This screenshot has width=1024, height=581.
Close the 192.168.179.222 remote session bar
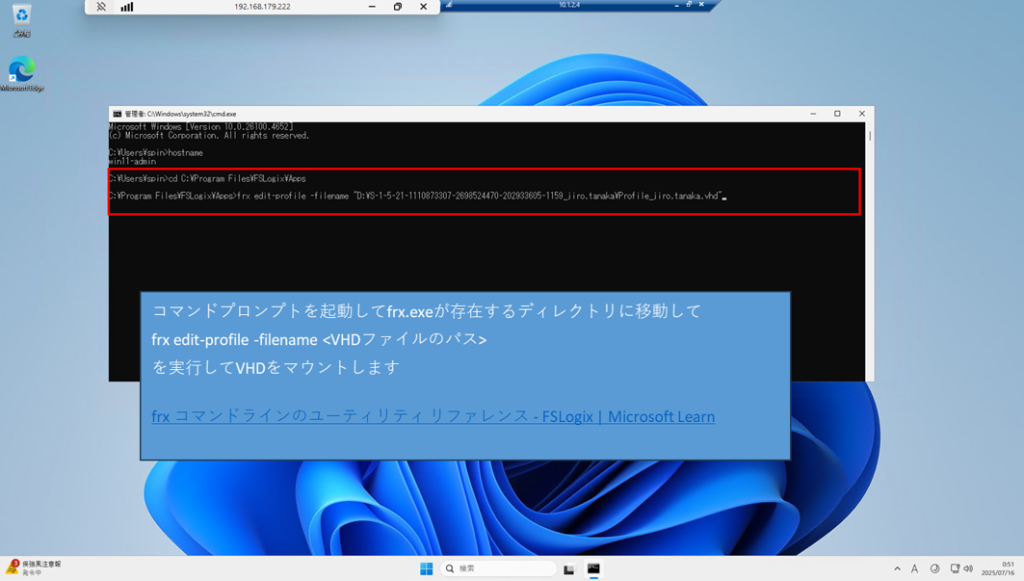[424, 7]
